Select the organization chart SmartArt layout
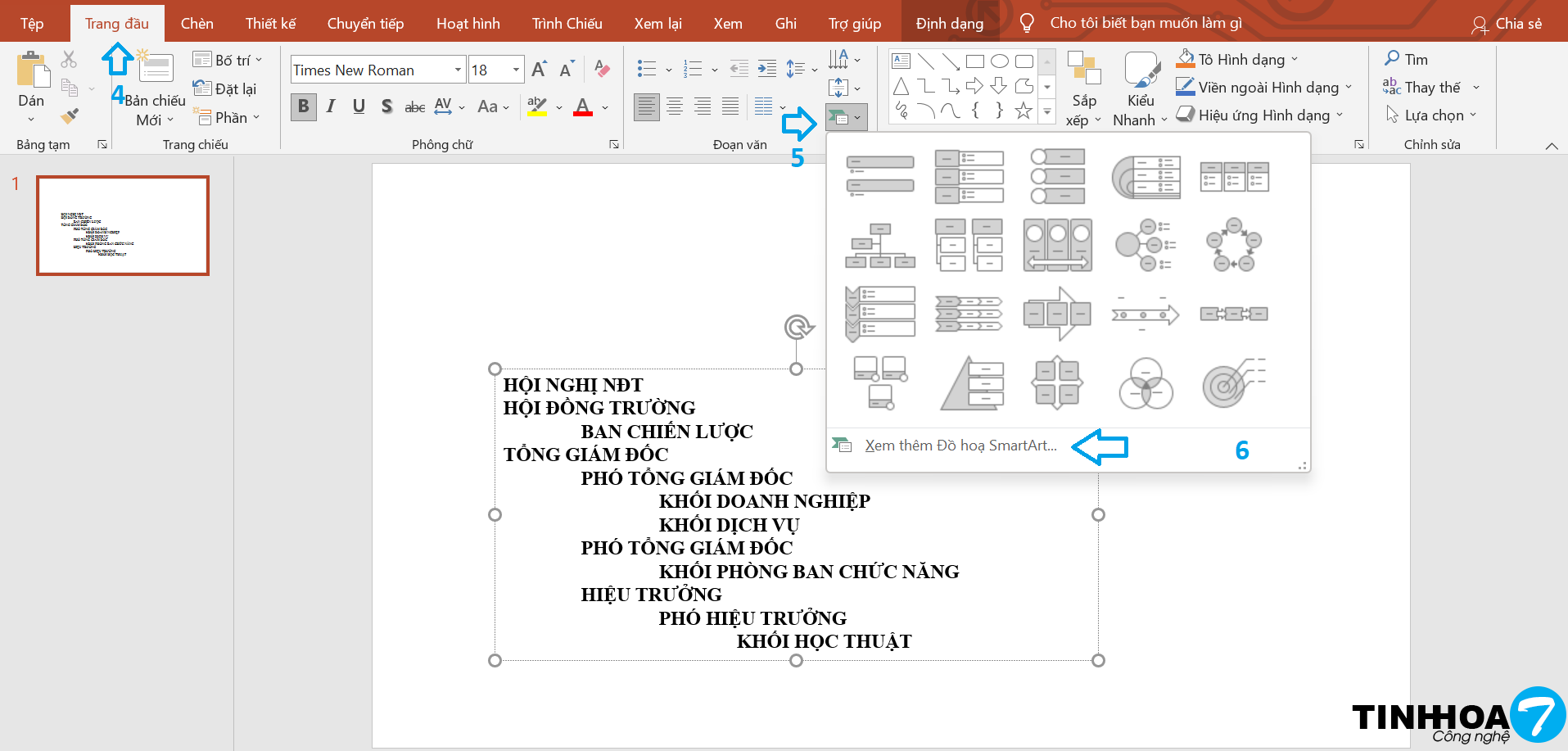Screen dimensions: 1568x751 (x=880, y=246)
